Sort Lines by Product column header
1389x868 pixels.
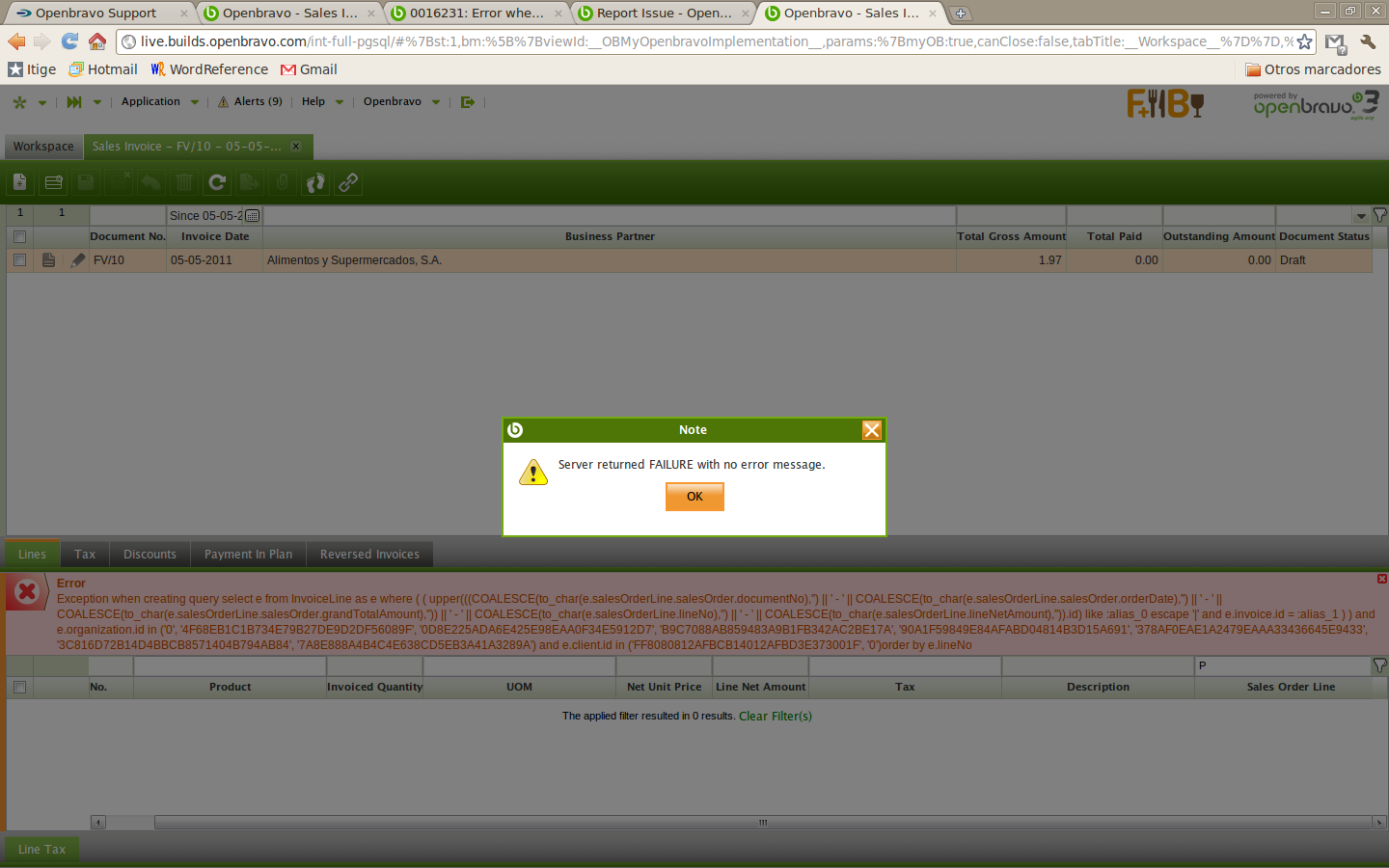coord(230,688)
